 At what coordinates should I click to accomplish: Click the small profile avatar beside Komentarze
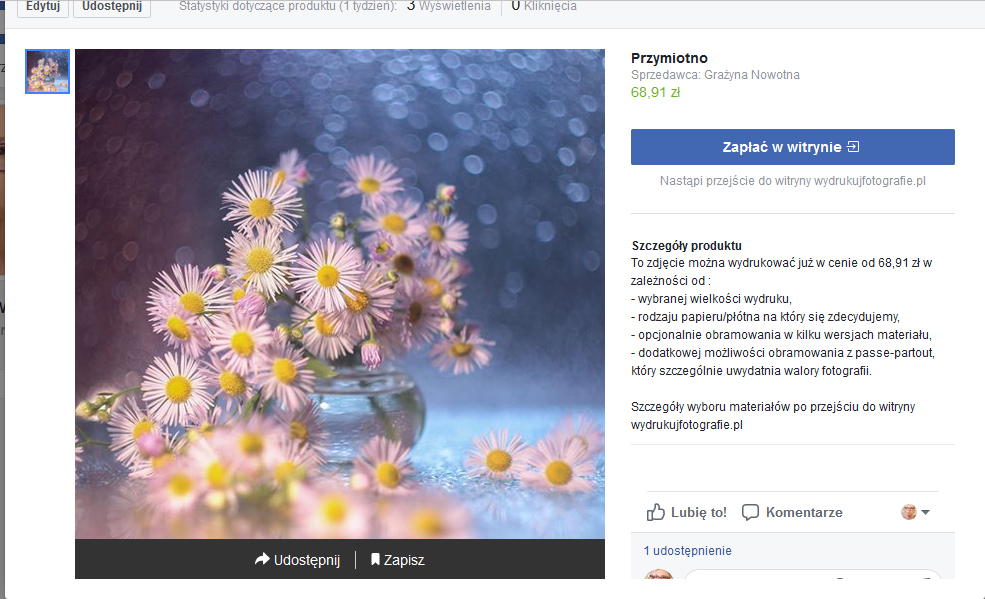[x=908, y=512]
